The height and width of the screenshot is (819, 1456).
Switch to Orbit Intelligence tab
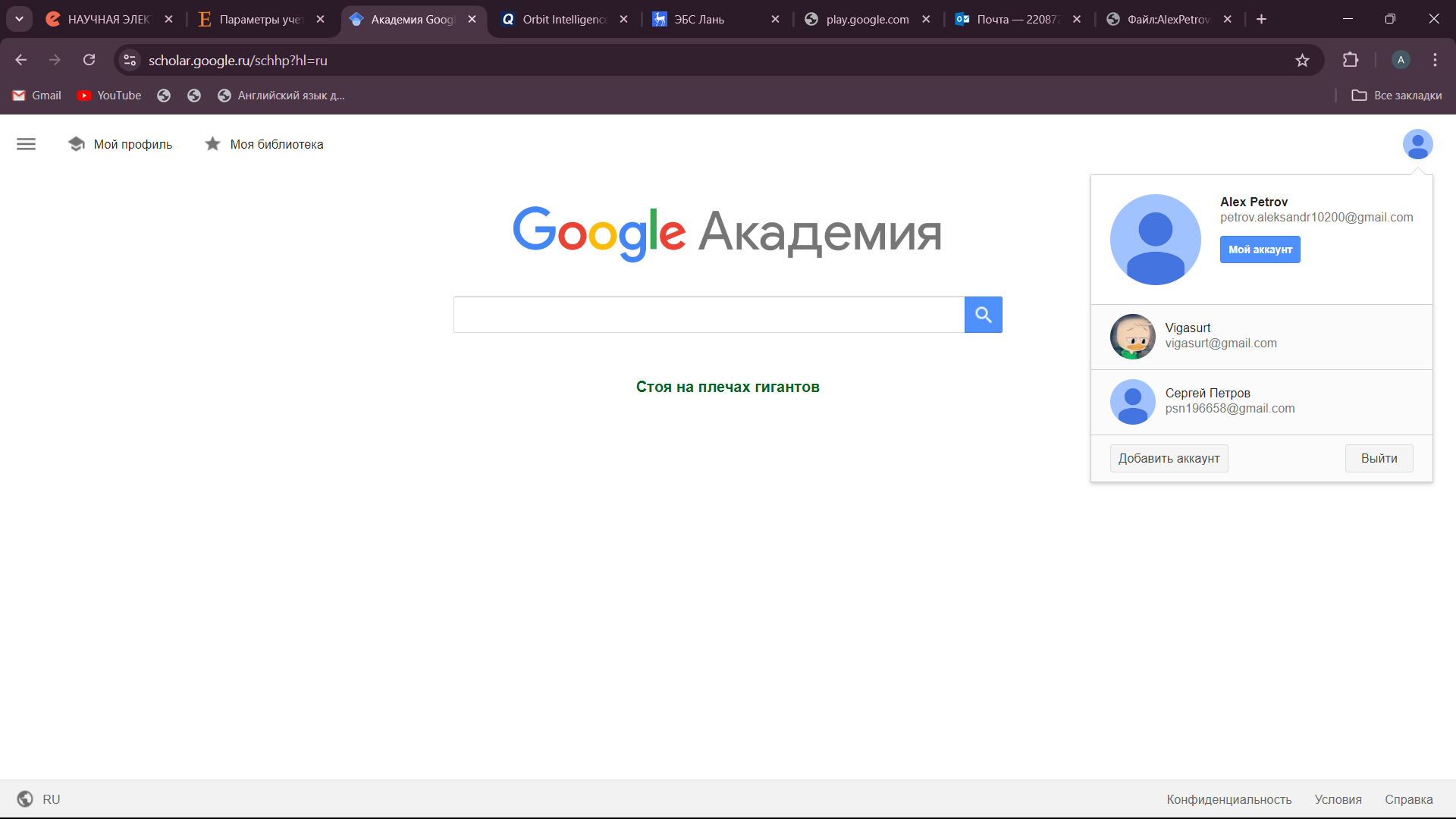coord(565,19)
